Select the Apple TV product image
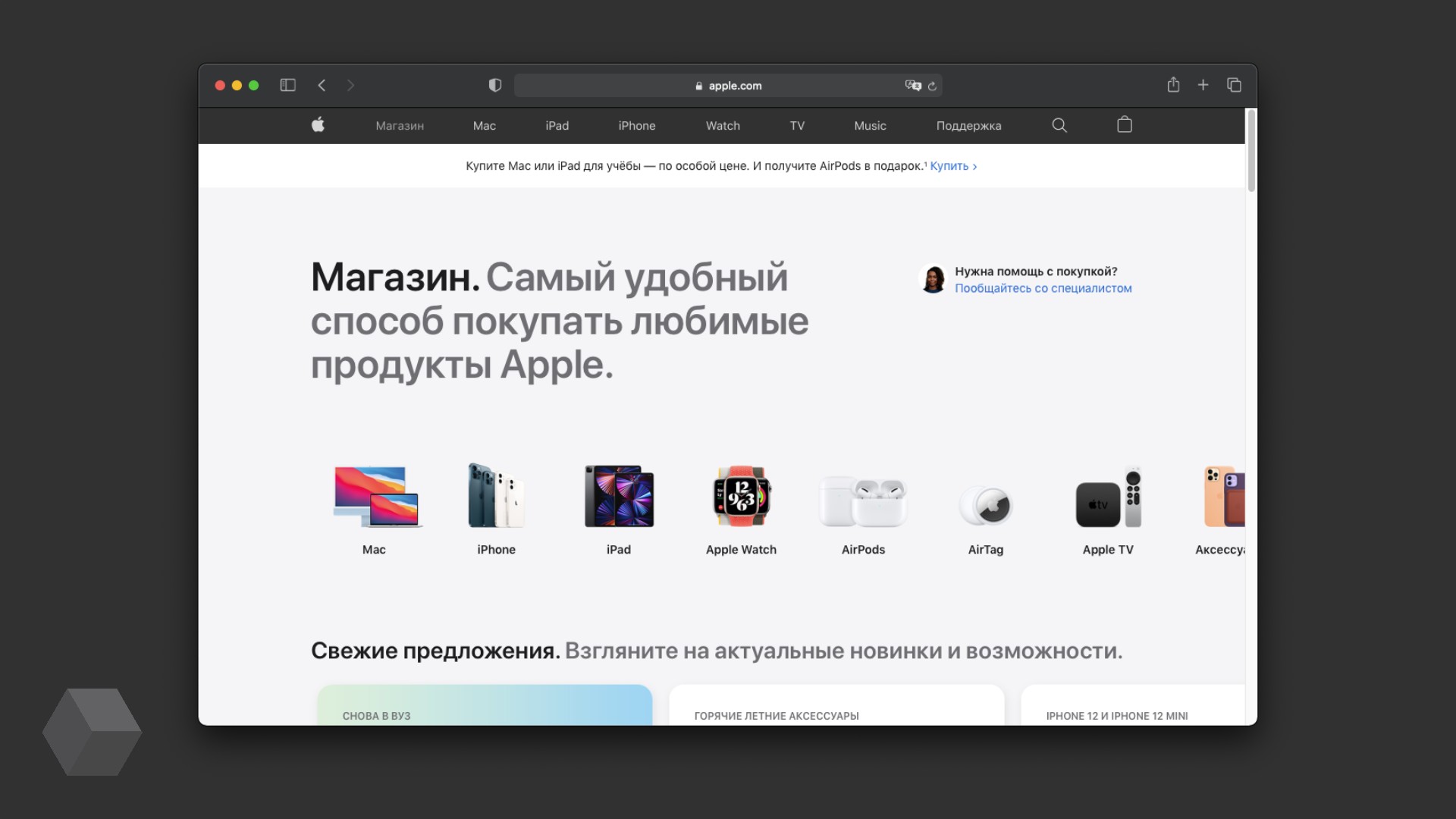This screenshot has height=819, width=1456. (x=1108, y=497)
